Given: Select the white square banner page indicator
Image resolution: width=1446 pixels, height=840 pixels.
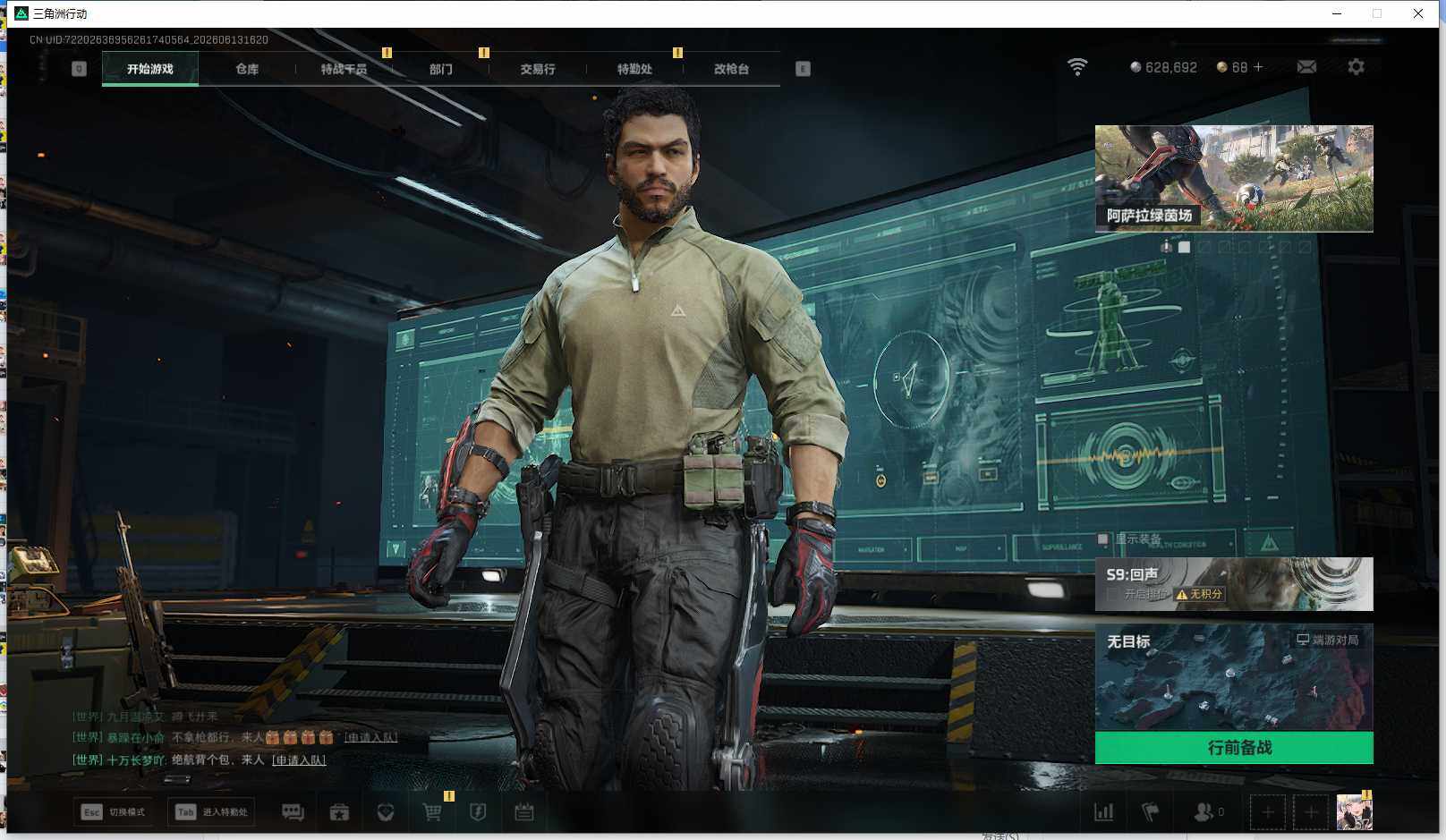Looking at the screenshot, I should 1184,247.
